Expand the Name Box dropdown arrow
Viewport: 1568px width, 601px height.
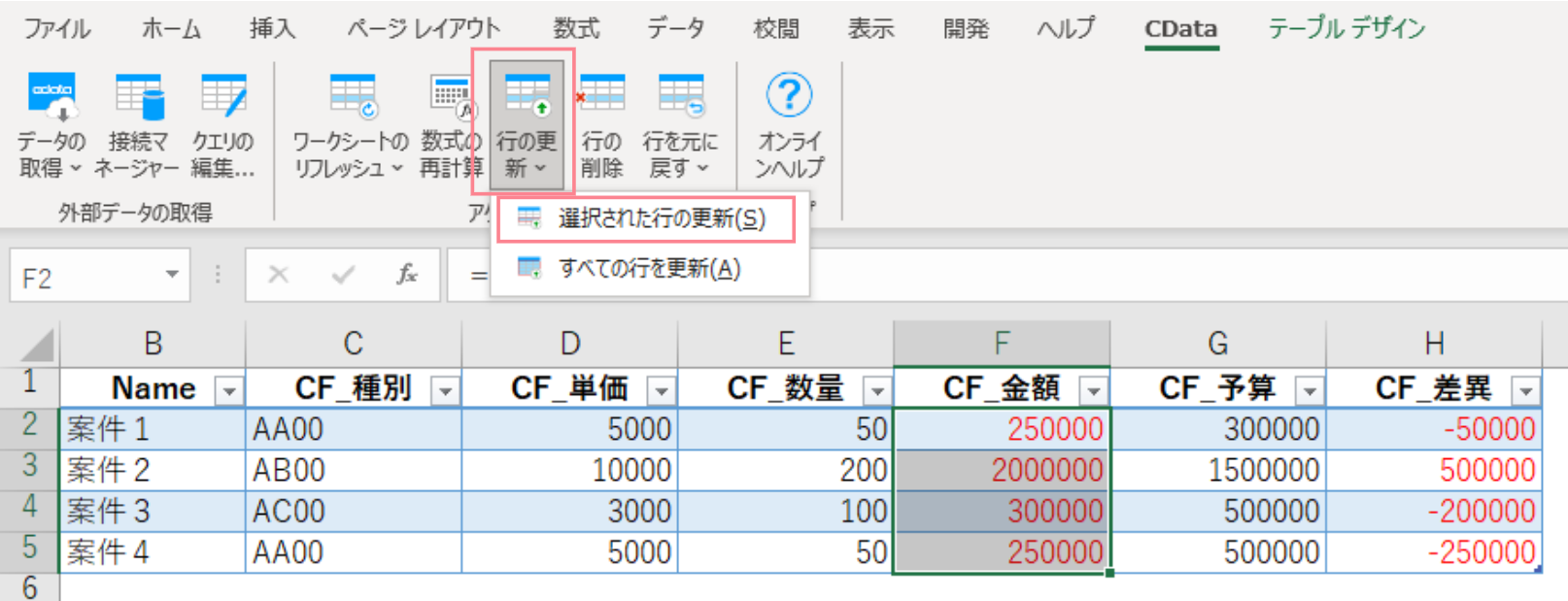(x=172, y=276)
